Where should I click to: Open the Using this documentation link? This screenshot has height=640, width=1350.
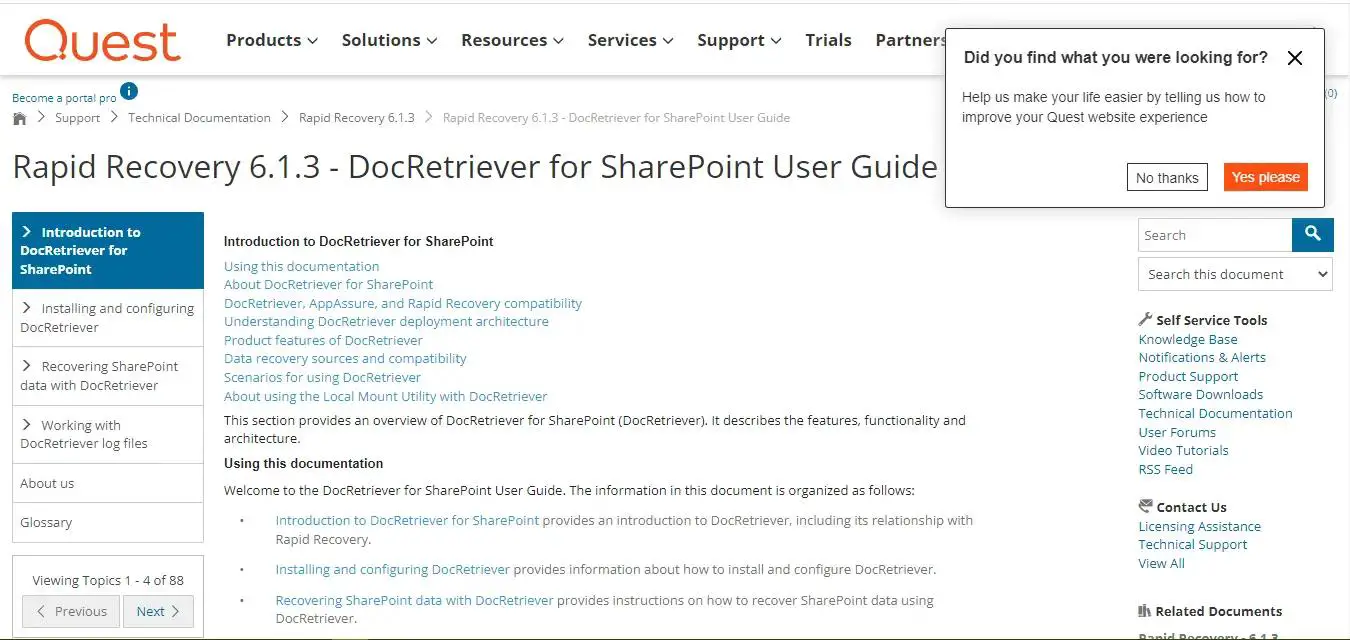pos(301,266)
